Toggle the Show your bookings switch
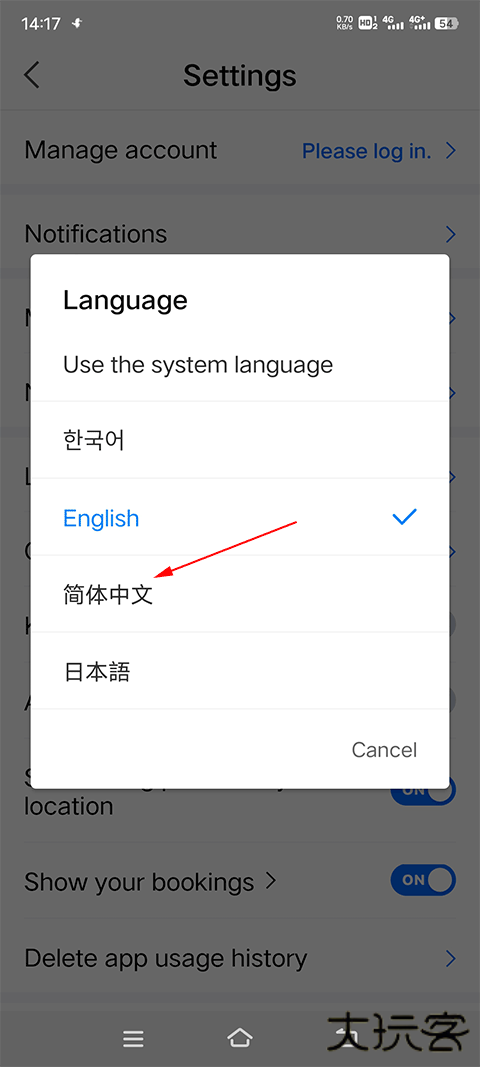The width and height of the screenshot is (480, 1067). [423, 880]
